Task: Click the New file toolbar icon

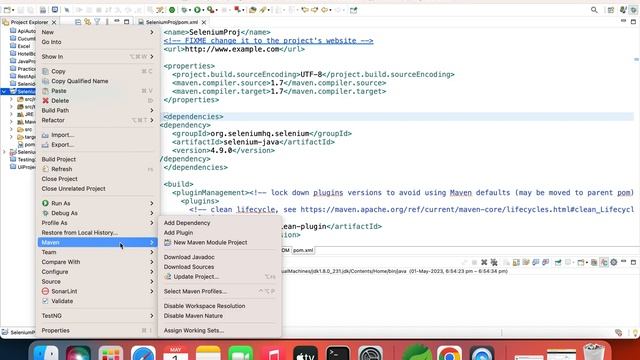Action: [7, 10]
